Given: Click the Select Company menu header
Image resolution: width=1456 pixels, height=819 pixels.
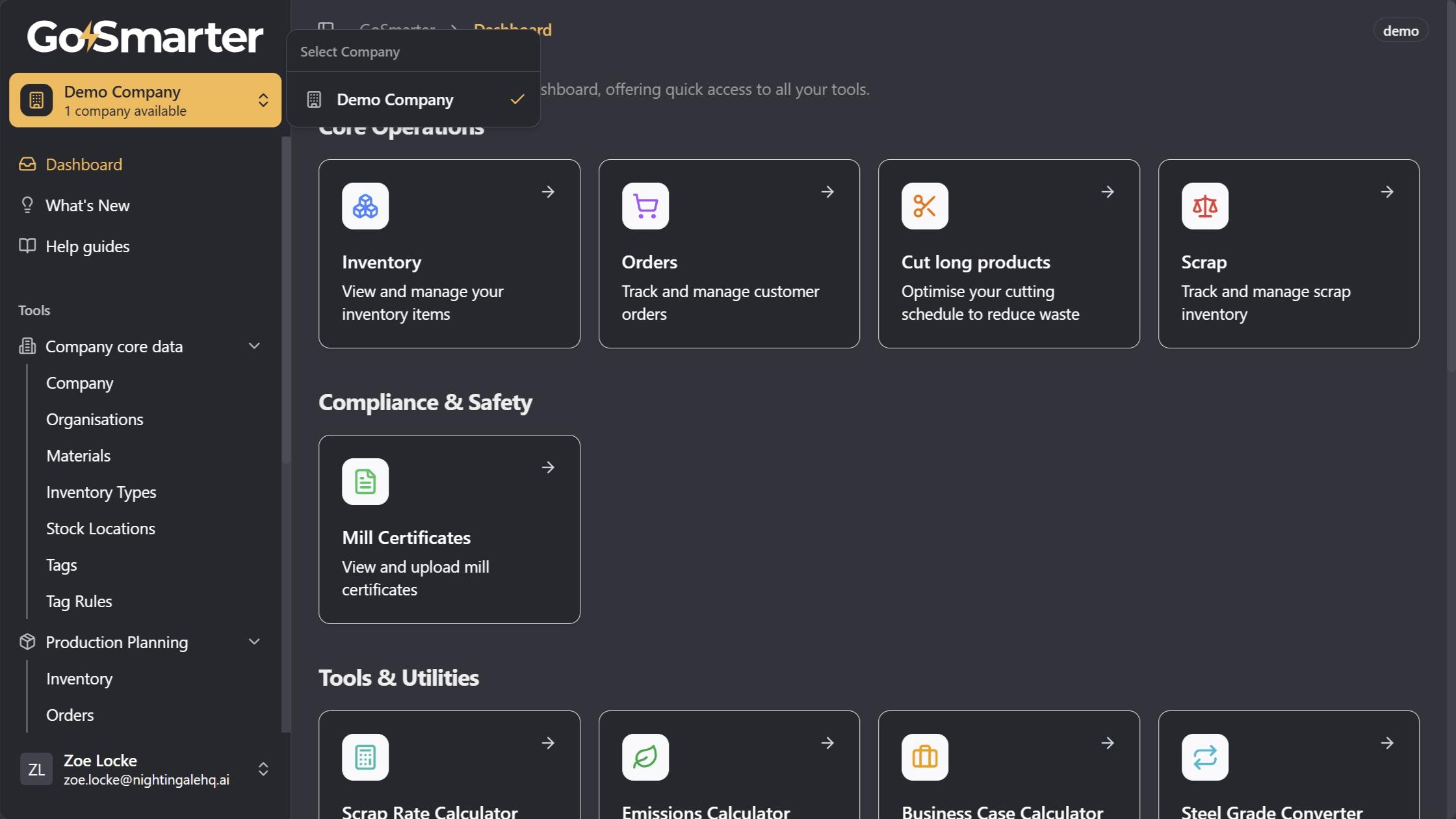Looking at the screenshot, I should click(350, 51).
